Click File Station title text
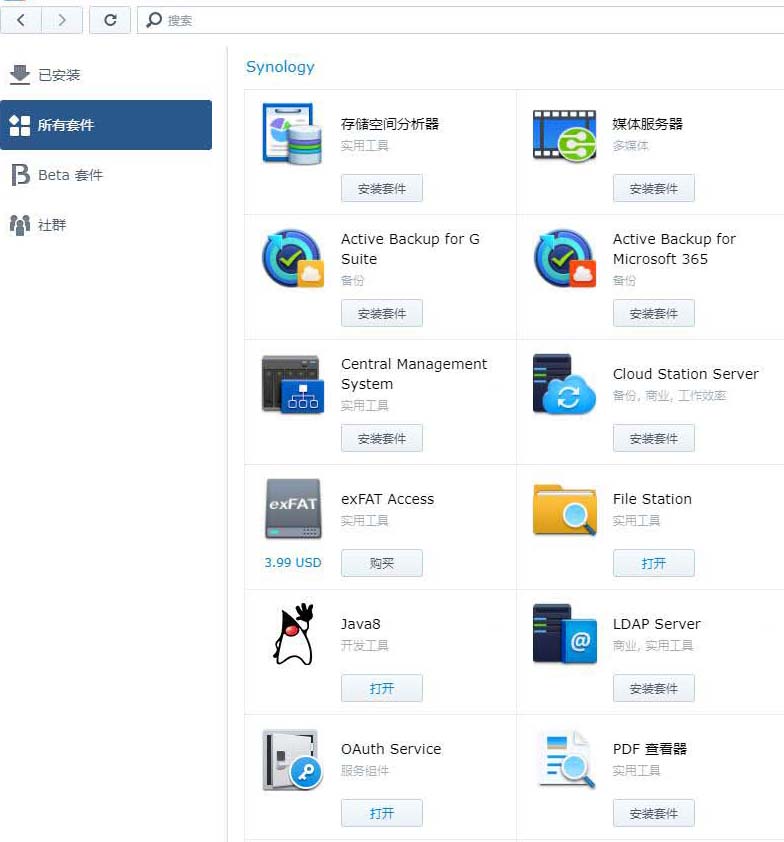784x842 pixels. (x=652, y=499)
